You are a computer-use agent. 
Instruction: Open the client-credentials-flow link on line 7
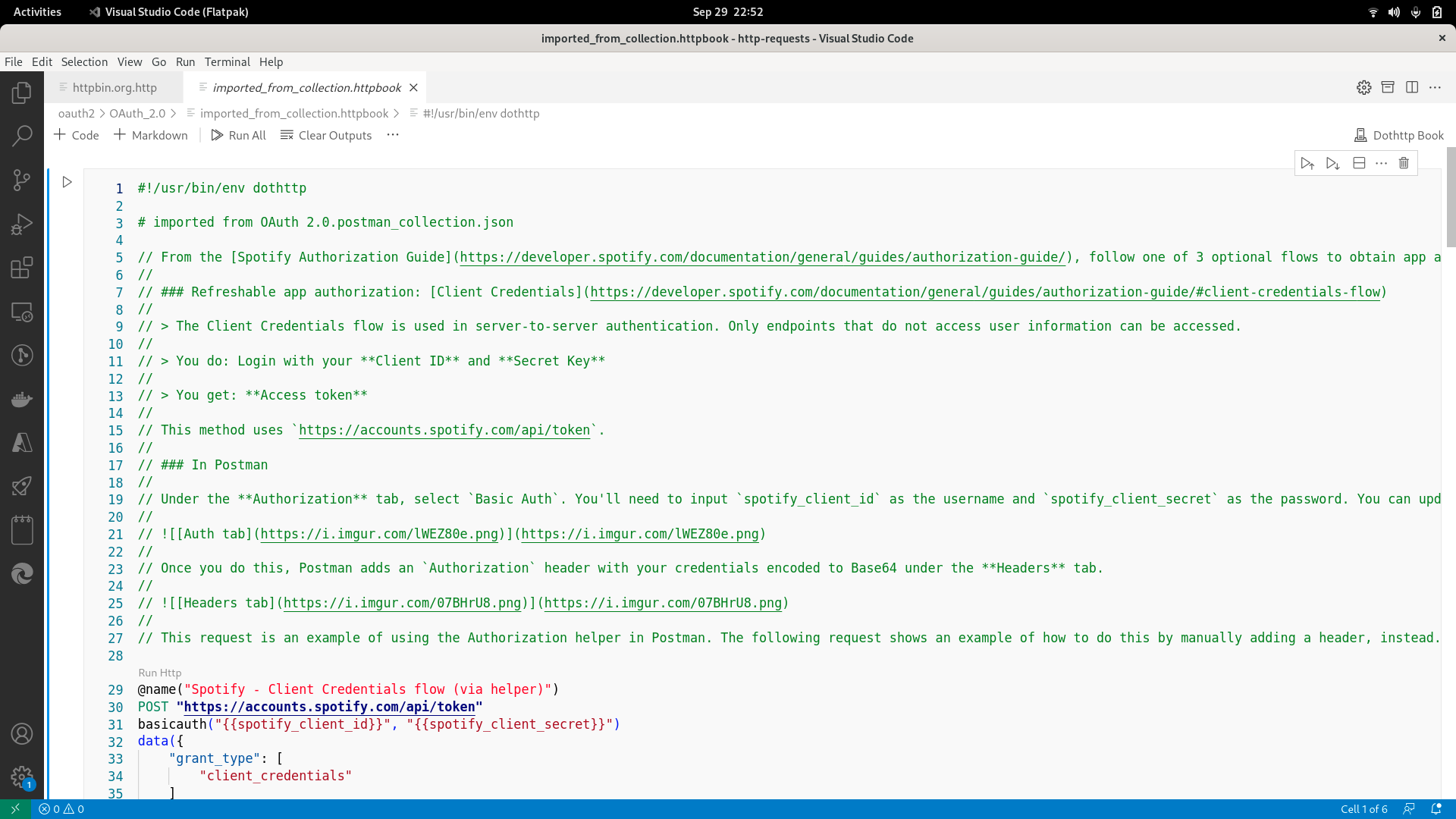point(985,292)
